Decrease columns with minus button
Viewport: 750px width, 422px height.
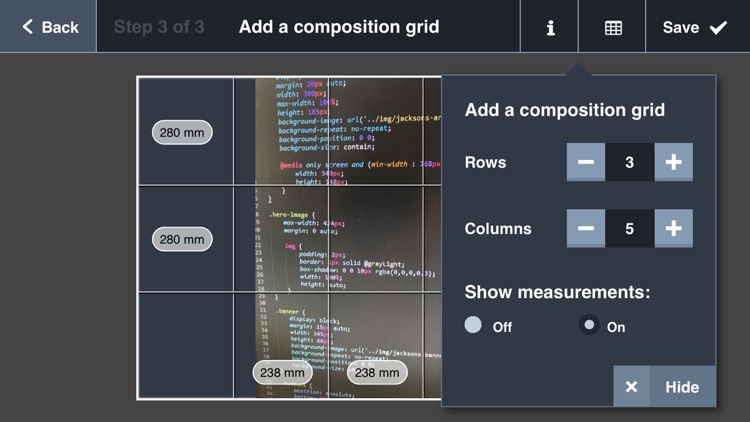(586, 228)
